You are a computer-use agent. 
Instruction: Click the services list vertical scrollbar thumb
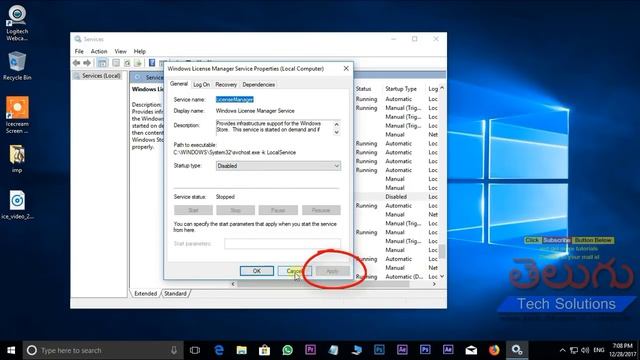coord(442,251)
